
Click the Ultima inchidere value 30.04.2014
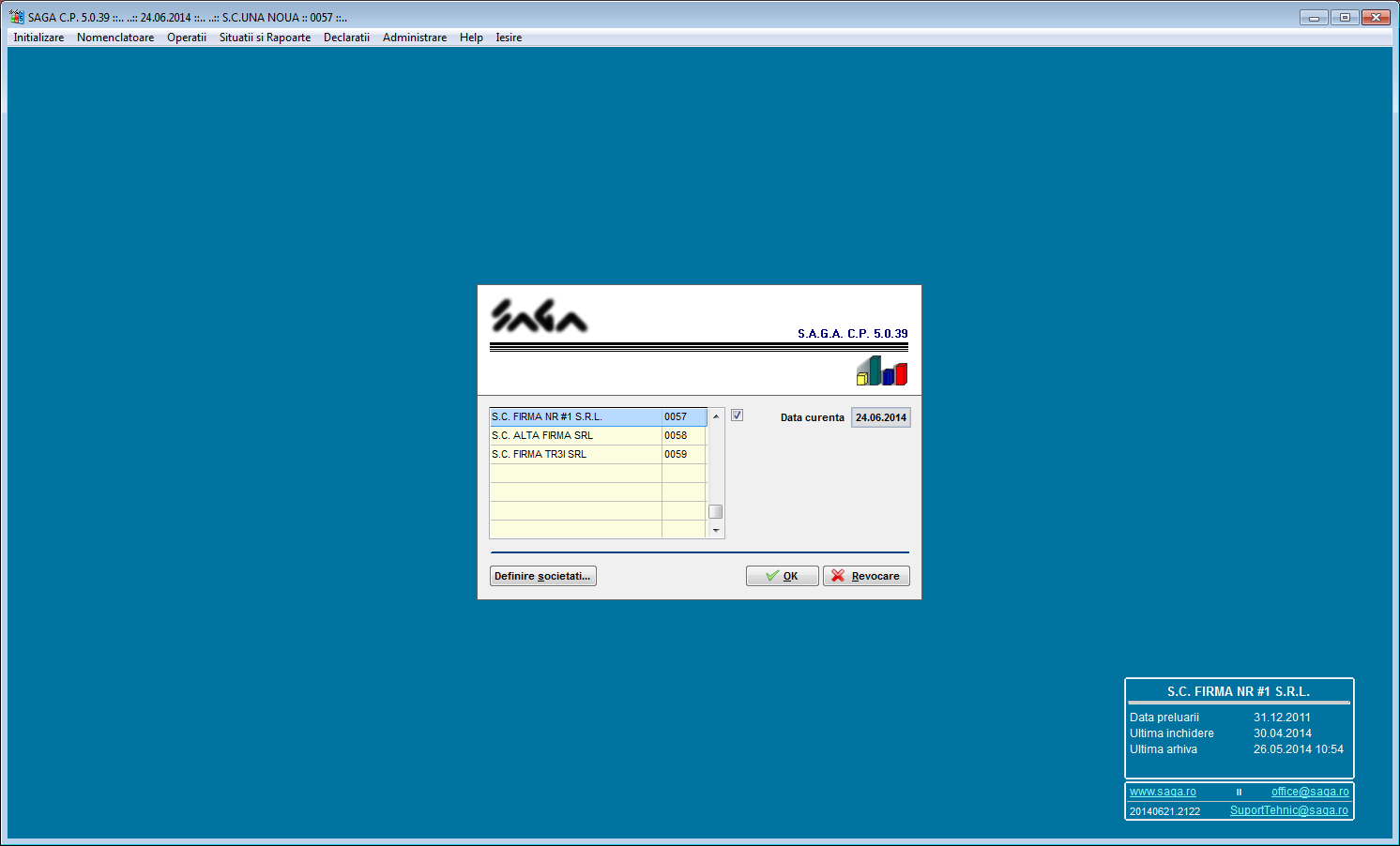(x=1283, y=733)
